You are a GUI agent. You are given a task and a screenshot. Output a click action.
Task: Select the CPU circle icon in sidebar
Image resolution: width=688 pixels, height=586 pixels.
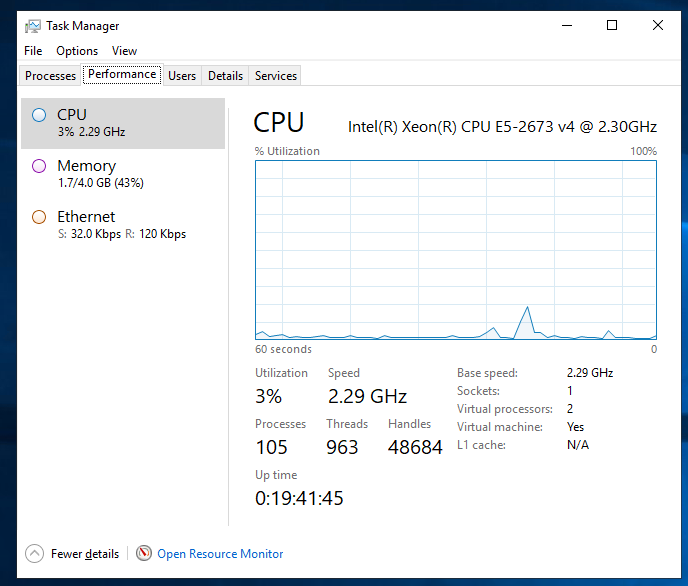click(x=39, y=115)
